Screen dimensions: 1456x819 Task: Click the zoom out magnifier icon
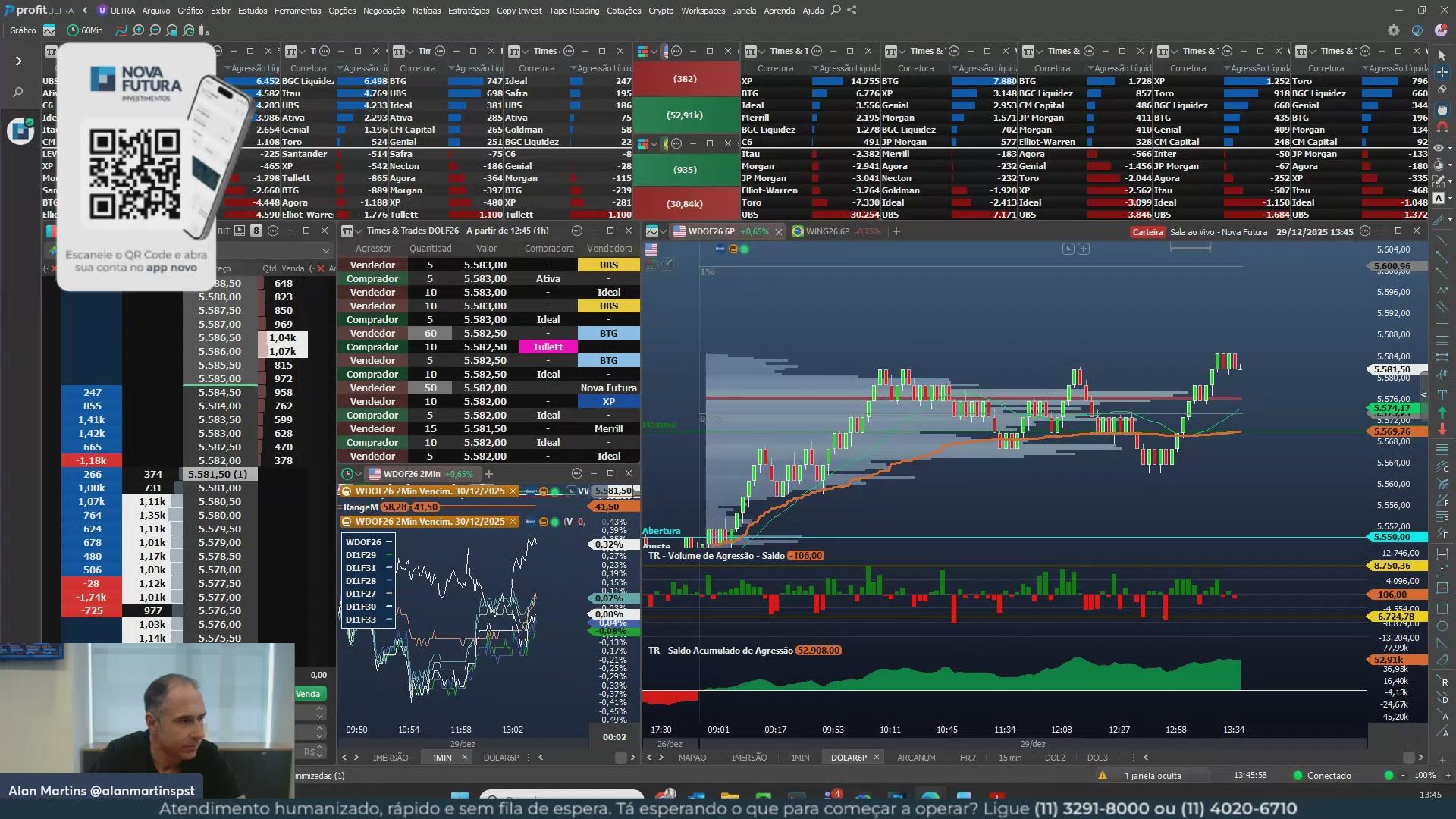coord(155,30)
